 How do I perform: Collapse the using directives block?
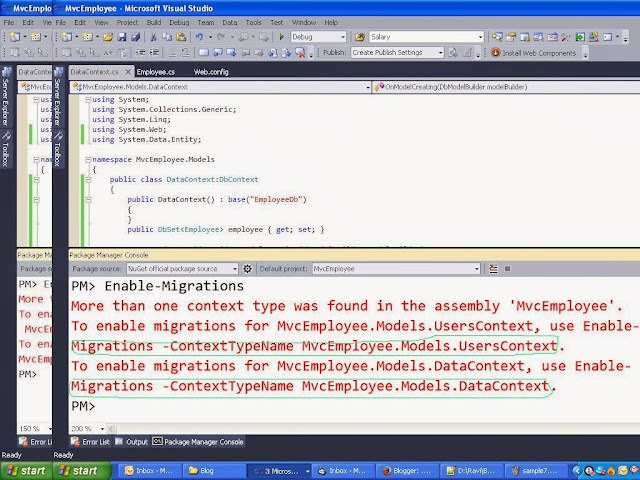88,100
